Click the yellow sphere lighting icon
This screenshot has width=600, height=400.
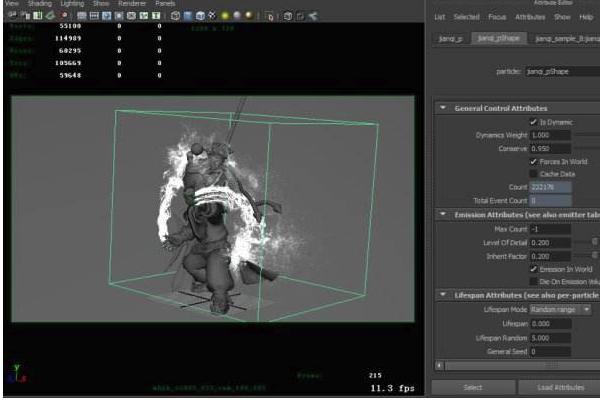pos(222,16)
